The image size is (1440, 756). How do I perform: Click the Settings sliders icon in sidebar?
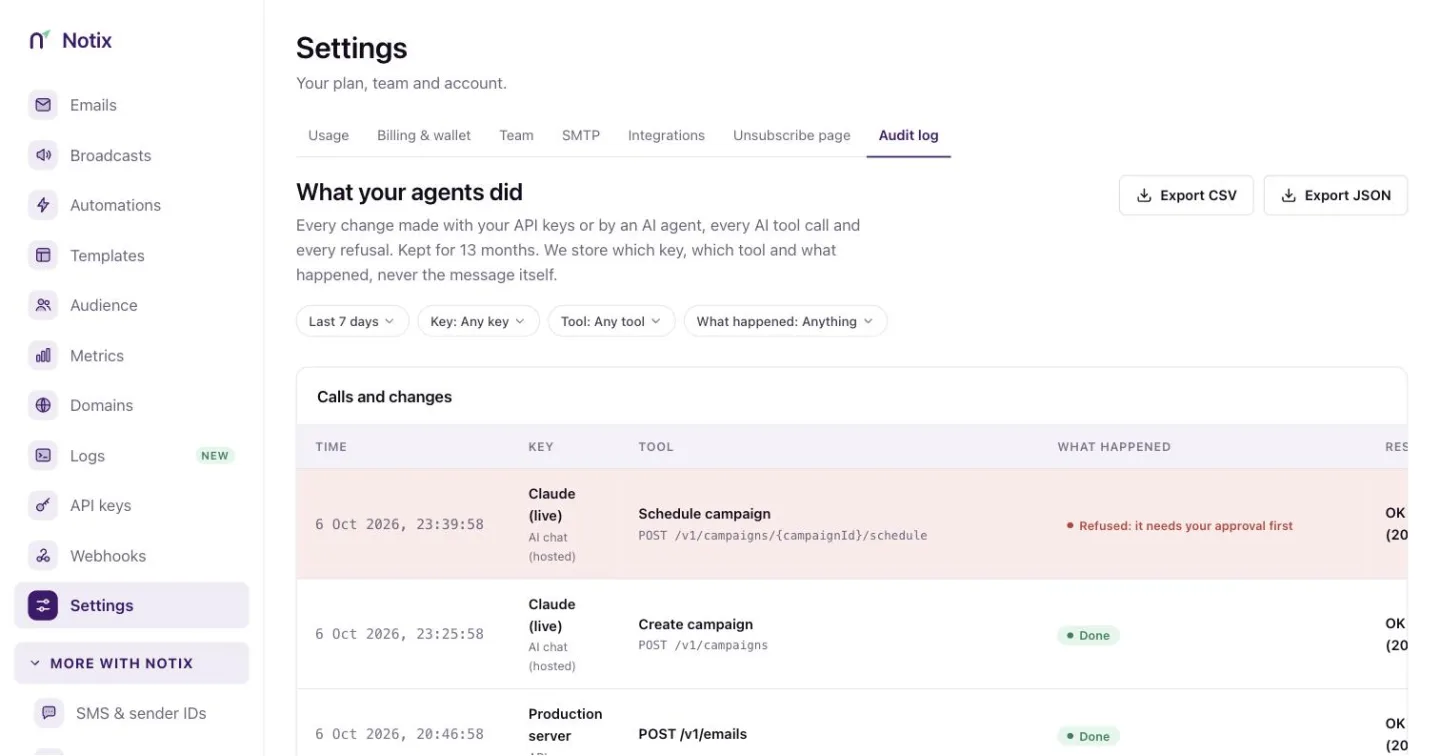43,605
